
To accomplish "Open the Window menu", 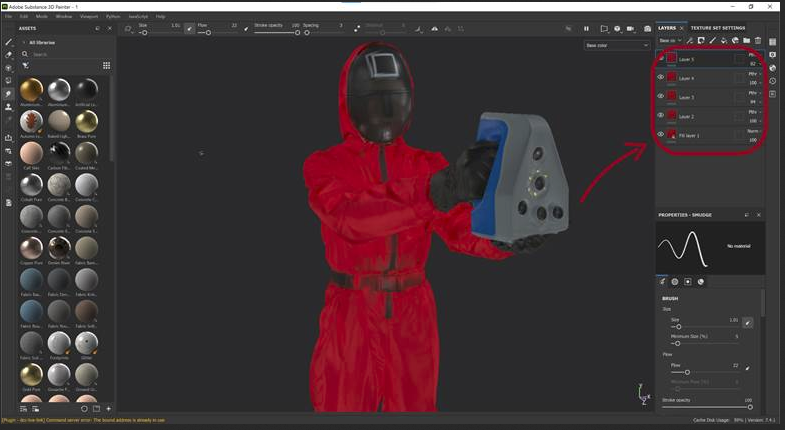I will pyautogui.click(x=64, y=17).
